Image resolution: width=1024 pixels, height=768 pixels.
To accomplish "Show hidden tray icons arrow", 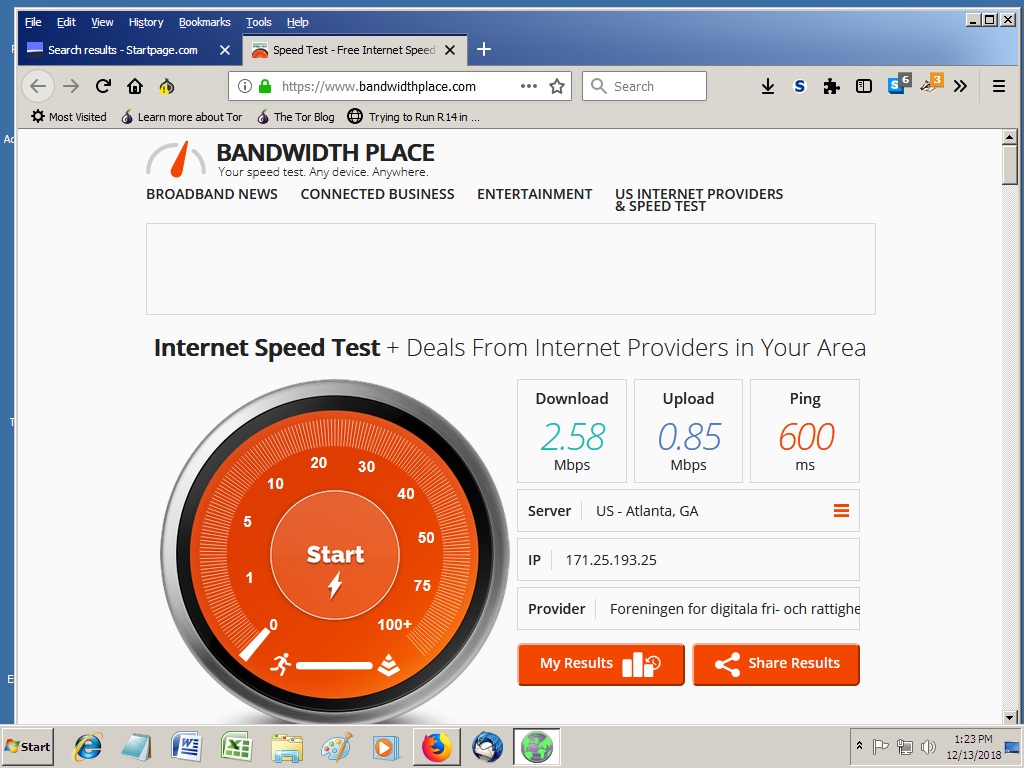I will (859, 746).
